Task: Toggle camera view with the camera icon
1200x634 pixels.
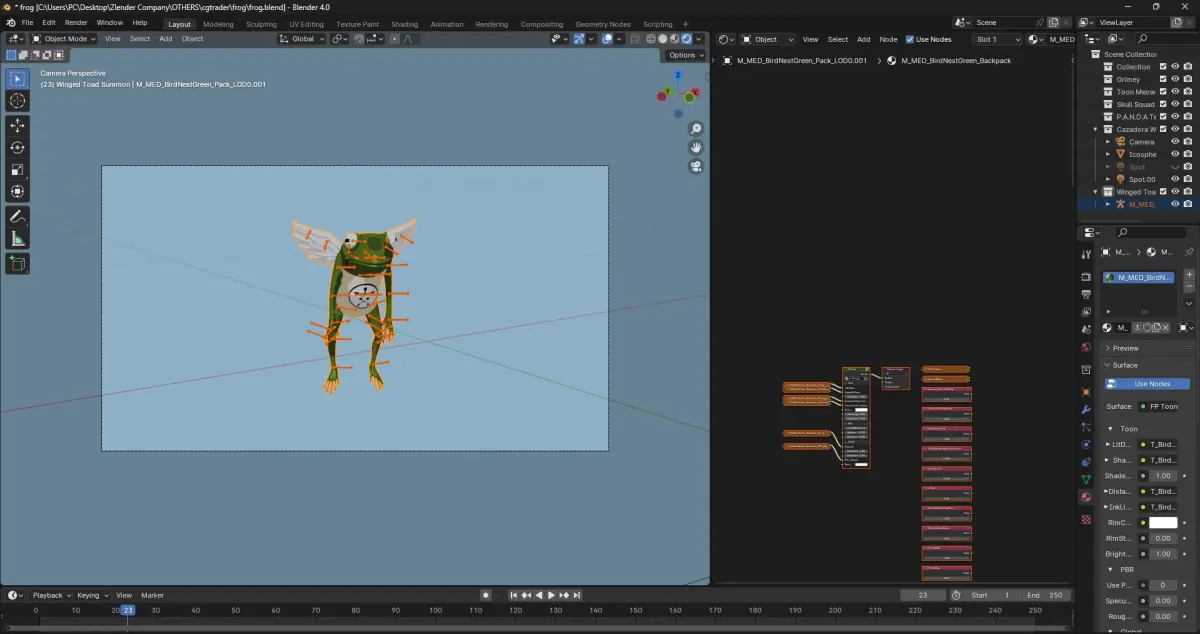Action: pos(696,166)
